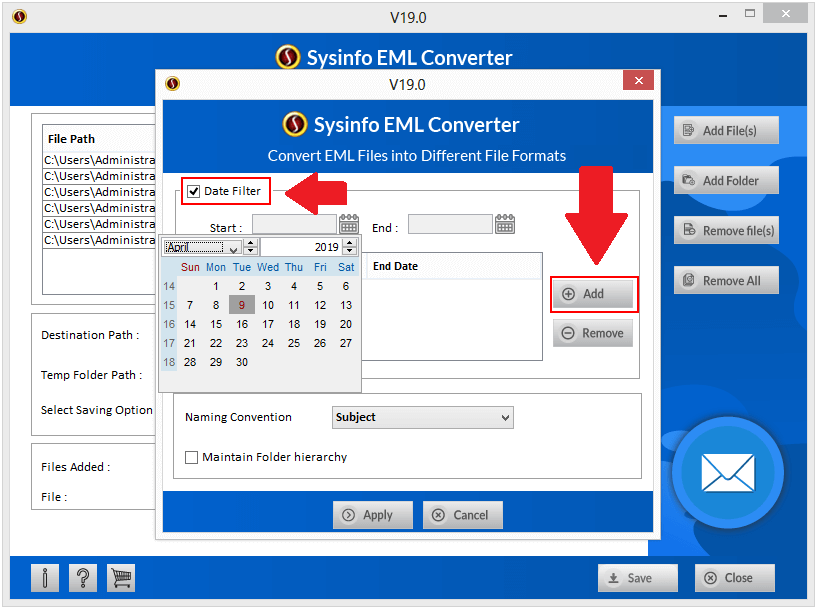The width and height of the screenshot is (815, 607).
Task: Click the Sat weekday header
Action: tap(346, 267)
